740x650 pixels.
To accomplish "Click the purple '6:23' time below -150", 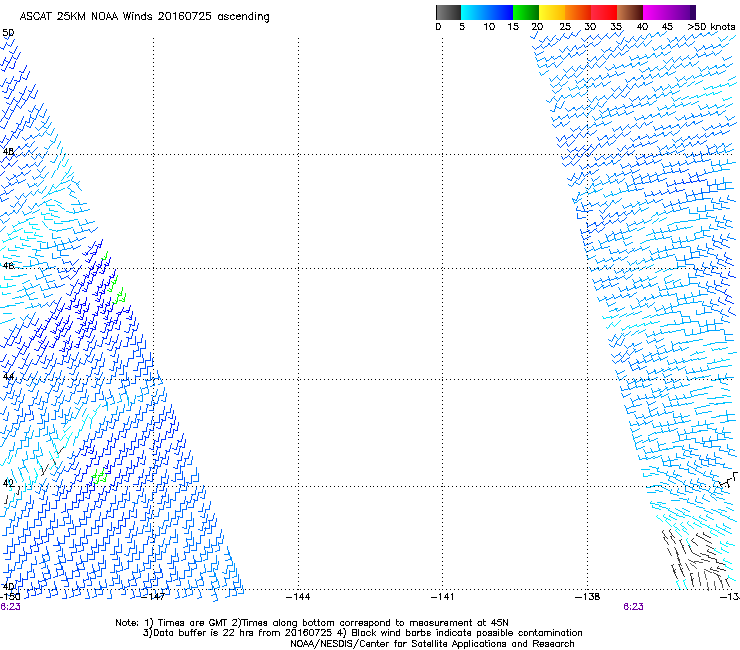I will (10, 607).
